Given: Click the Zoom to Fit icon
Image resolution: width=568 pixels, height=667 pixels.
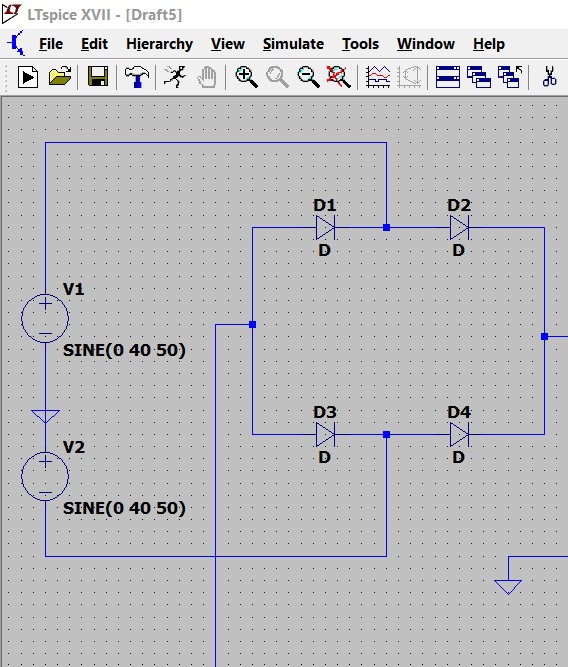Looking at the screenshot, I should click(339, 77).
